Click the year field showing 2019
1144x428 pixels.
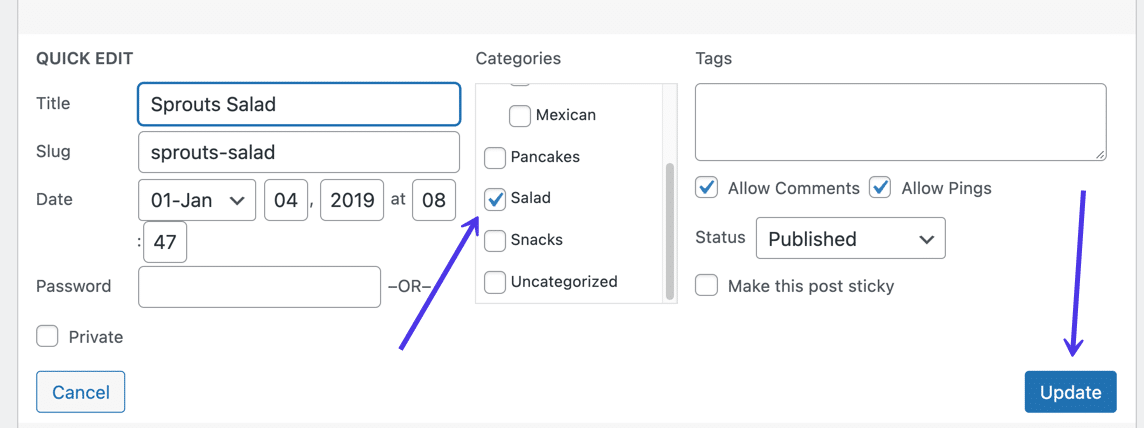click(x=352, y=201)
